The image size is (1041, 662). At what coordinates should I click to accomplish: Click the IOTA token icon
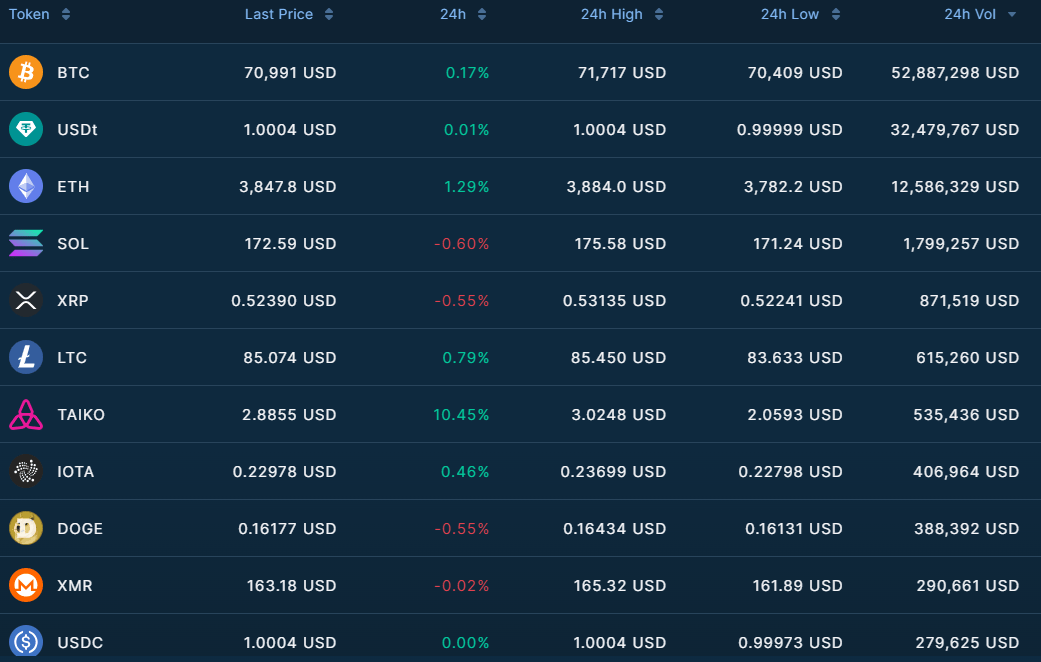click(26, 471)
